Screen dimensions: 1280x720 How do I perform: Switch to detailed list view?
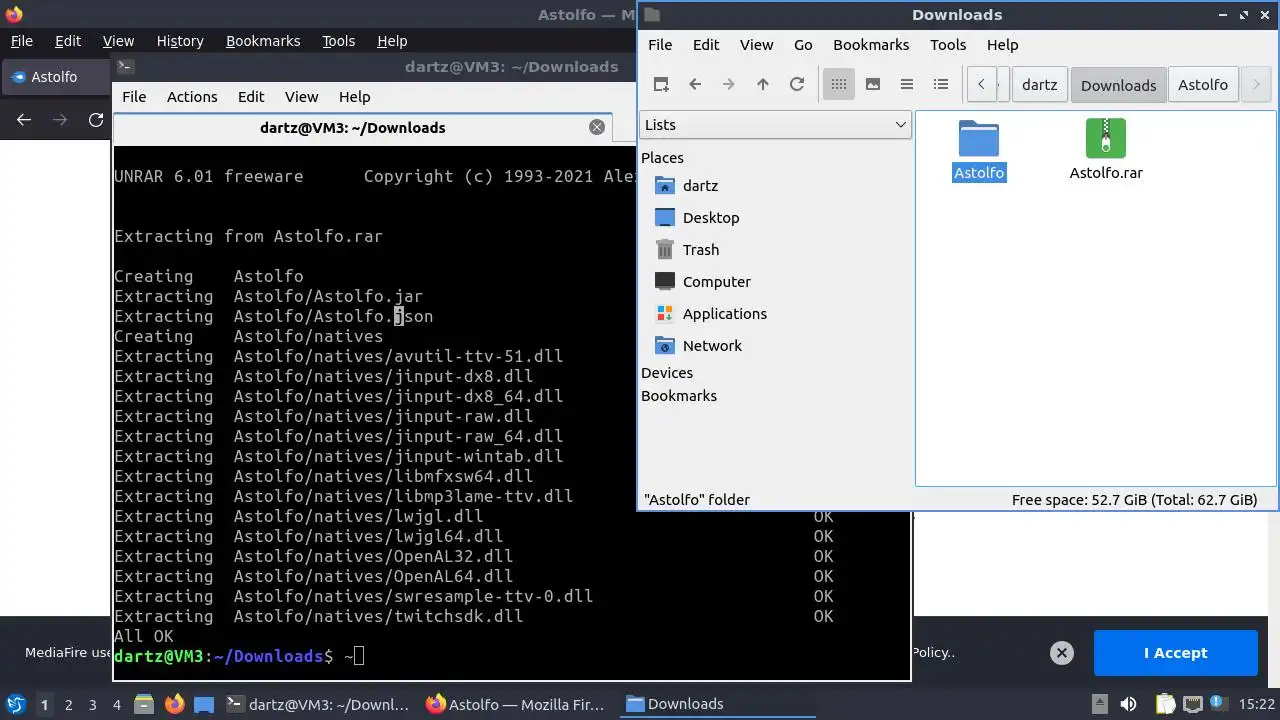click(x=941, y=84)
